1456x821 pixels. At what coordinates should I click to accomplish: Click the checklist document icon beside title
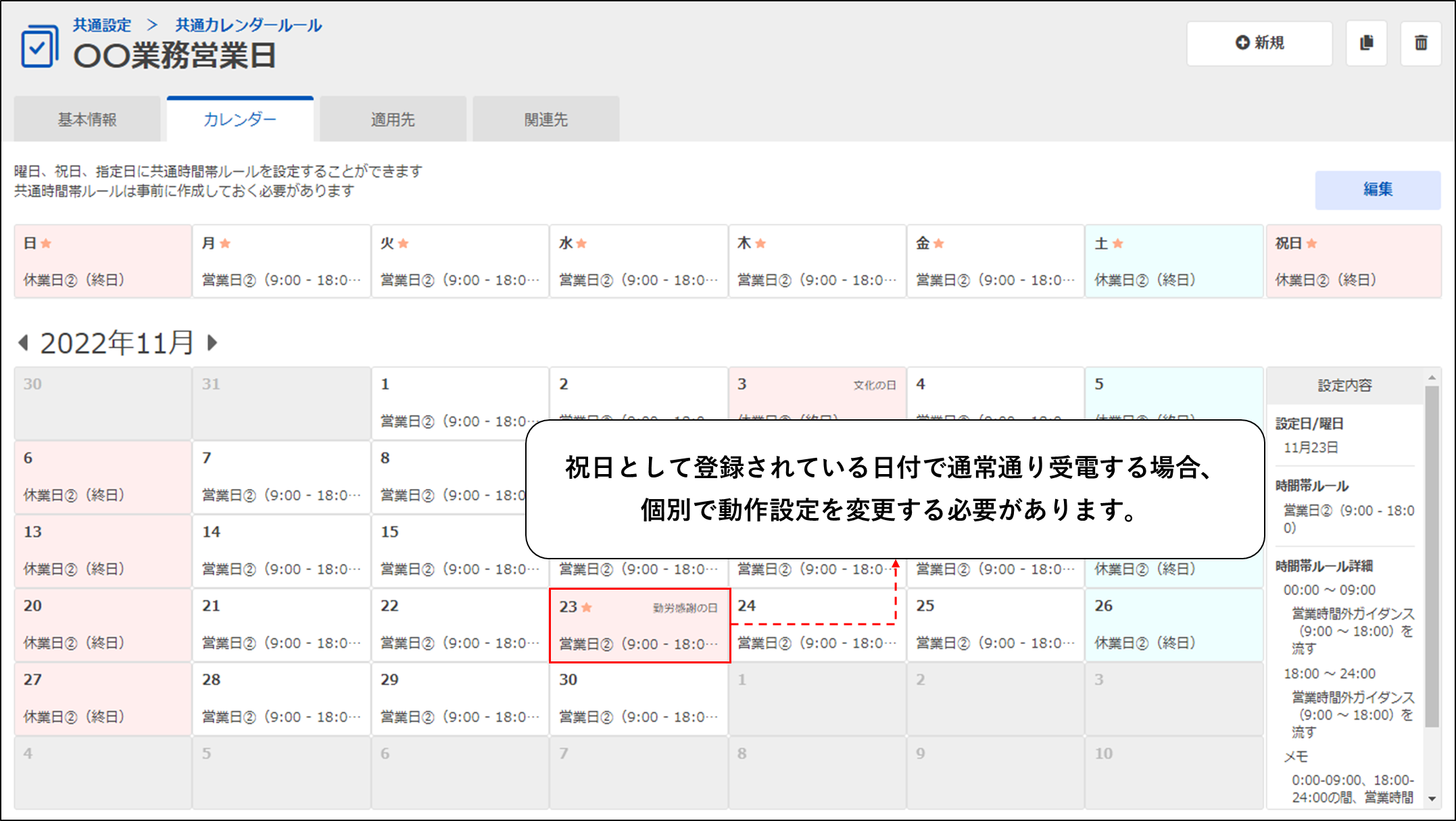[x=39, y=46]
